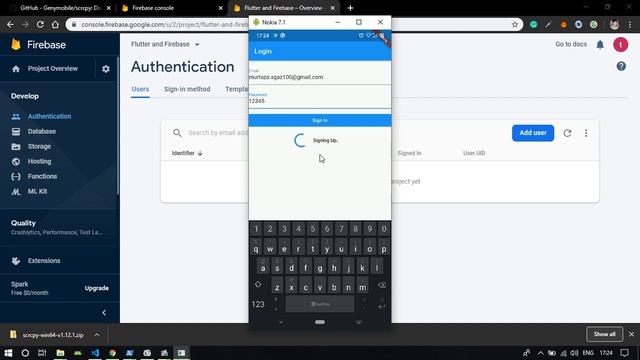Click the Functions brackets icon

tap(16, 176)
